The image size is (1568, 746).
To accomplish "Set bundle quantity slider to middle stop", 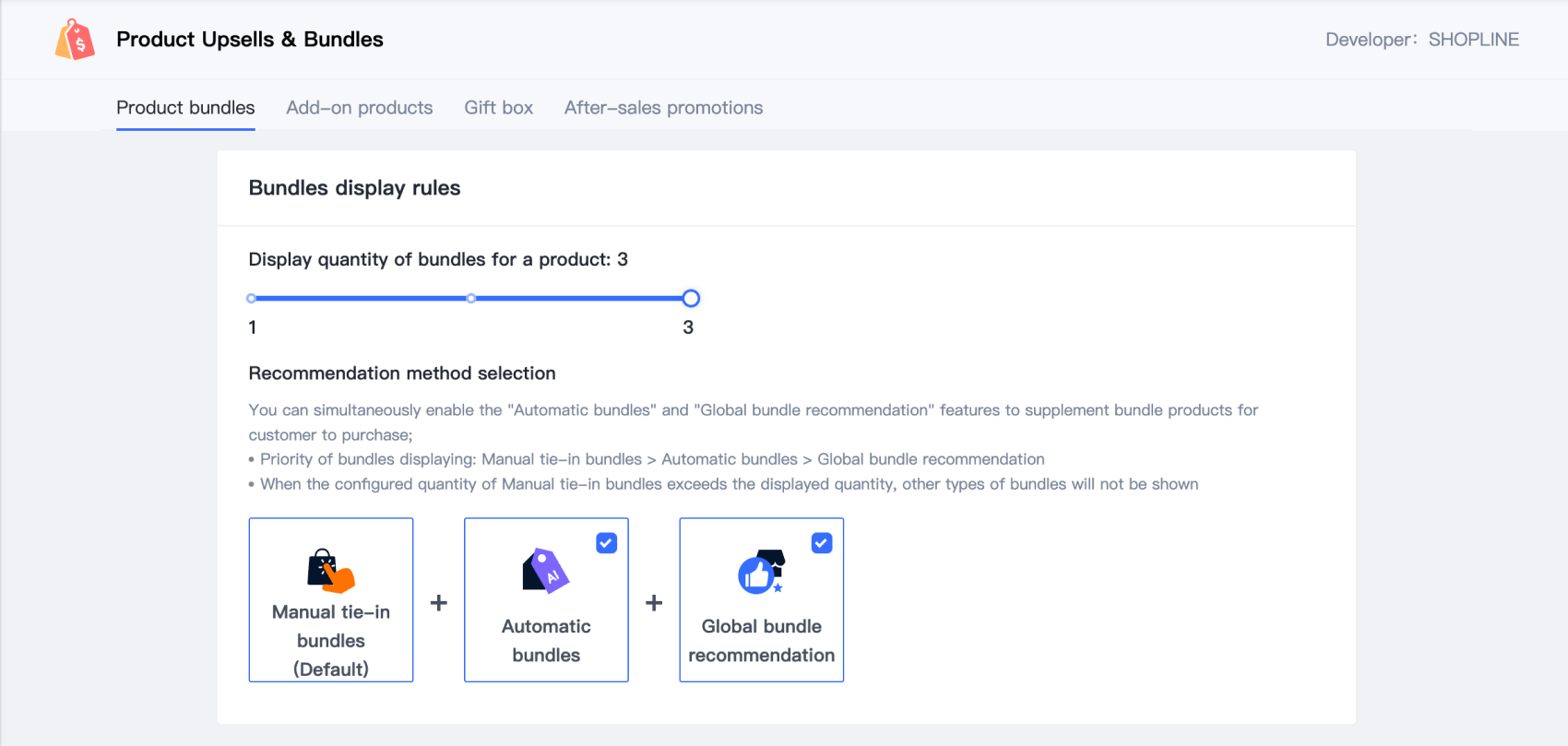I will click(x=471, y=299).
